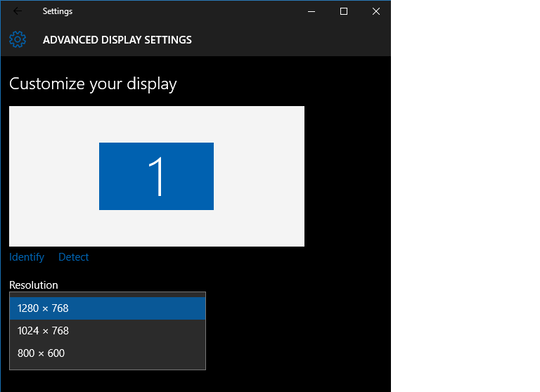Choose 1024 × 768 resolution

point(107,331)
